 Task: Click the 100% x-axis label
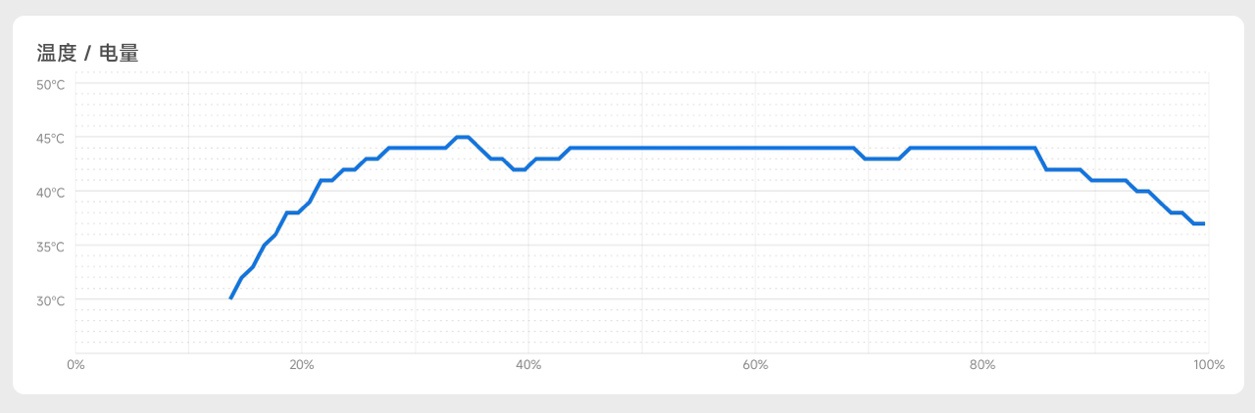(1209, 365)
